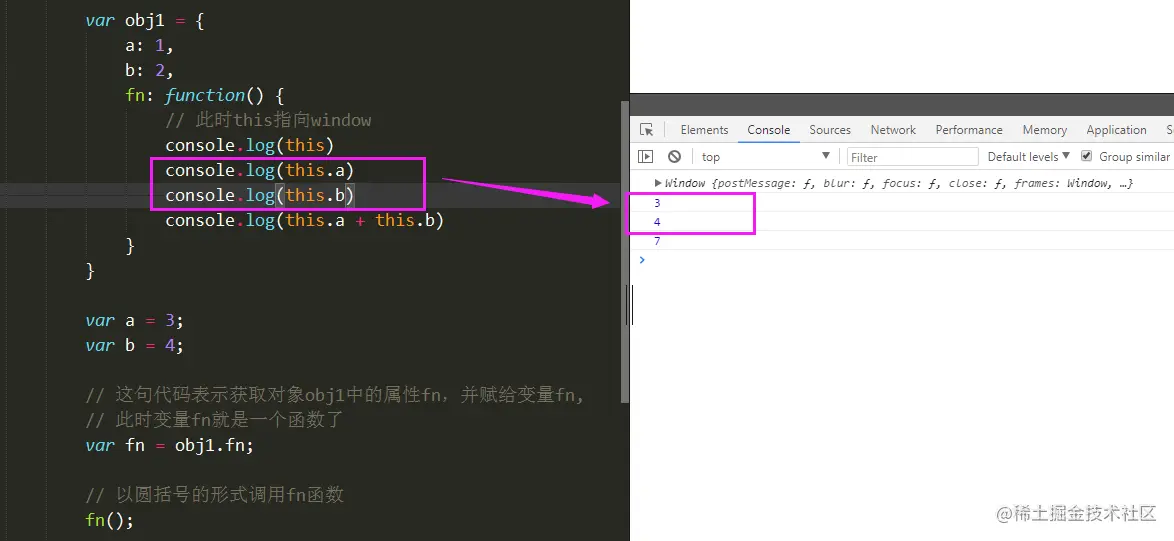Click the 'a: 1,' property line
Screen dimensions: 1174x541
pos(149,46)
